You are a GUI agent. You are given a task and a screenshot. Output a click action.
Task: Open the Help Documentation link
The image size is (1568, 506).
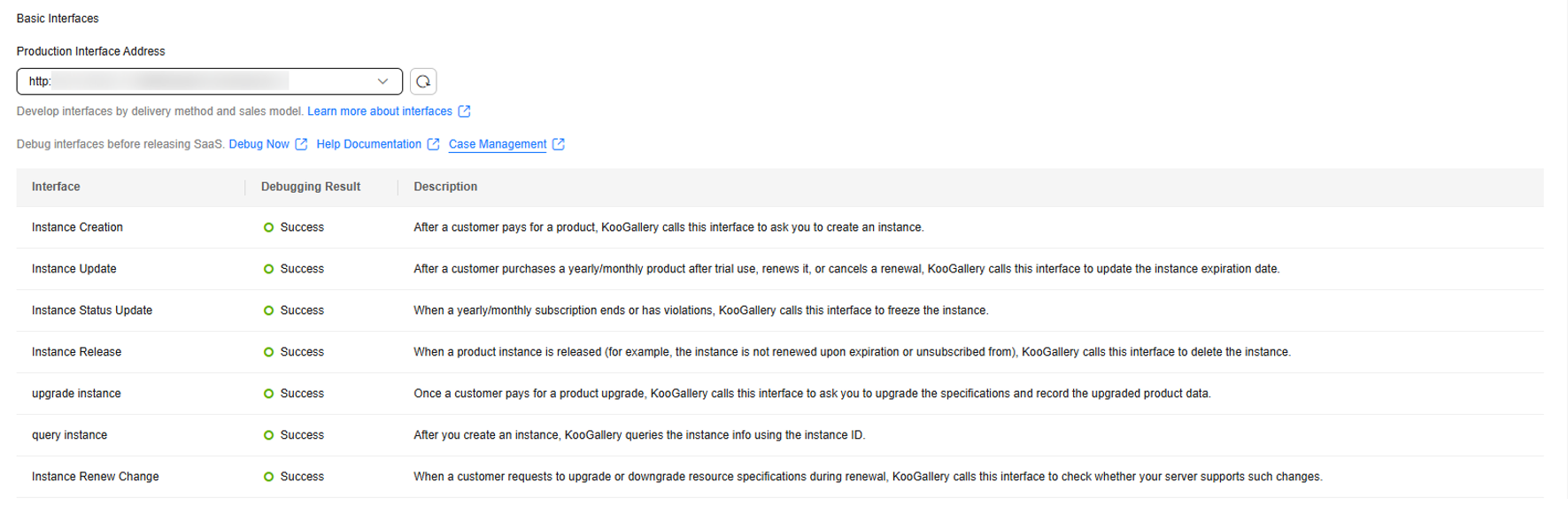point(368,144)
